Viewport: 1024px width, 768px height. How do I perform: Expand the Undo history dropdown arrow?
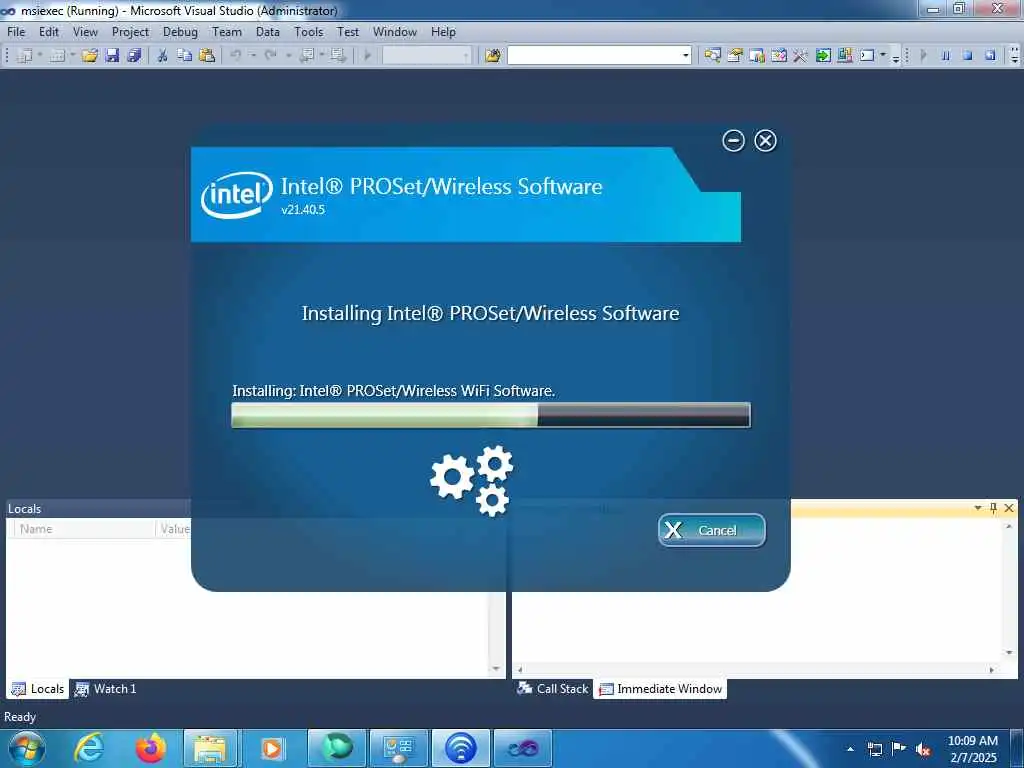(253, 56)
